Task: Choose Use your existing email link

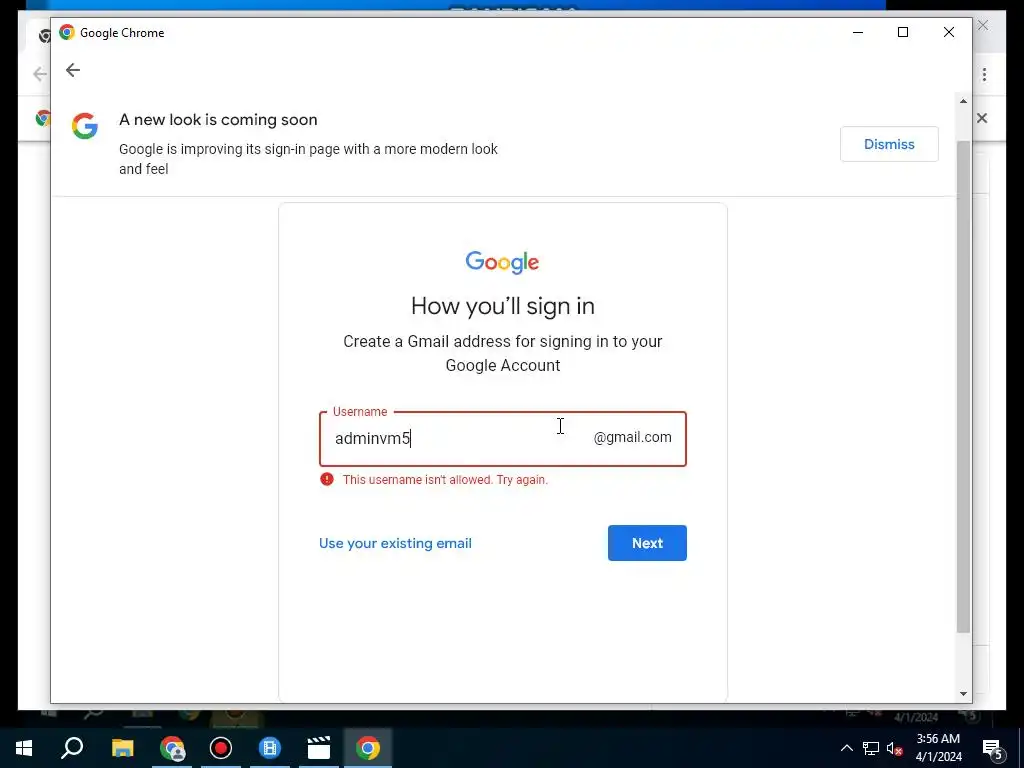Action: [395, 543]
